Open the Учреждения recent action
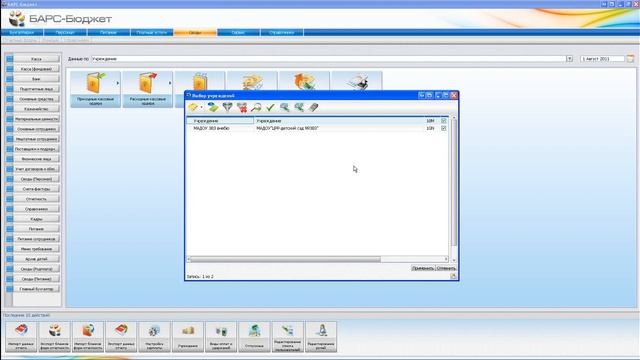The height and width of the screenshot is (360, 640). pyautogui.click(x=188, y=337)
